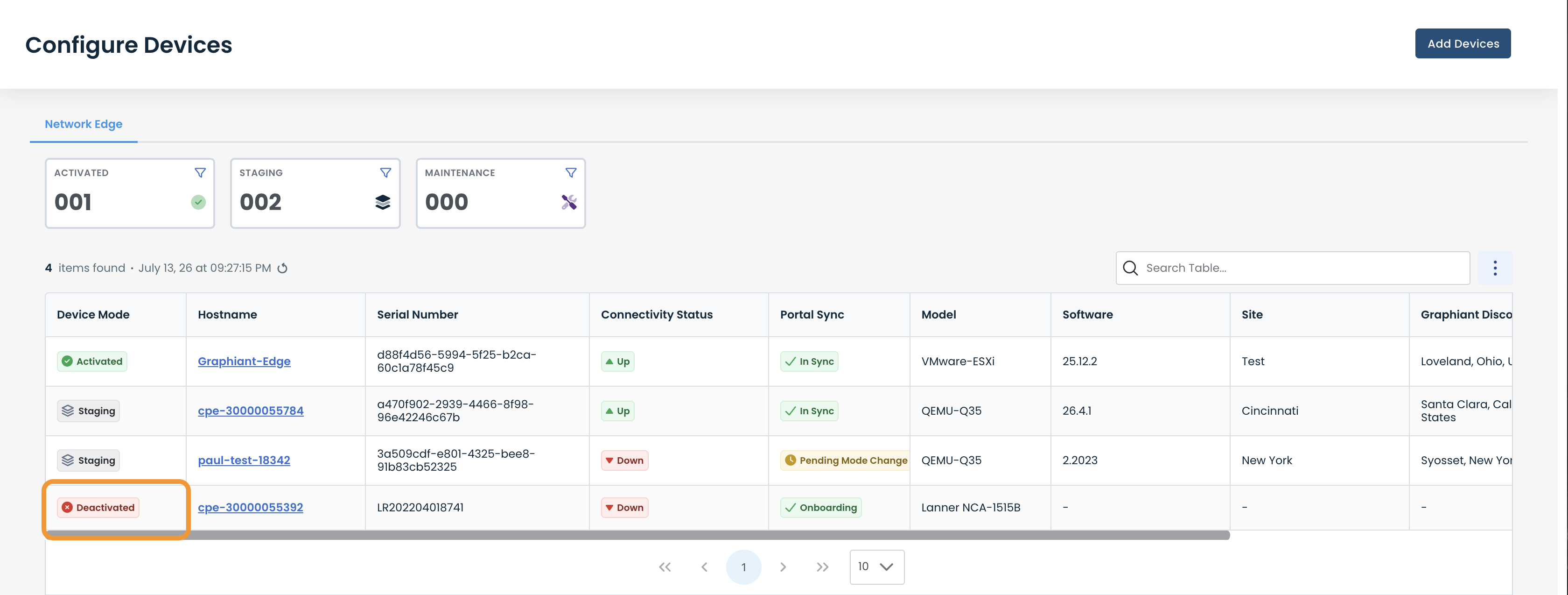The width and height of the screenshot is (1568, 595).
Task: Click serial number starting a470f902
Action: click(x=455, y=411)
